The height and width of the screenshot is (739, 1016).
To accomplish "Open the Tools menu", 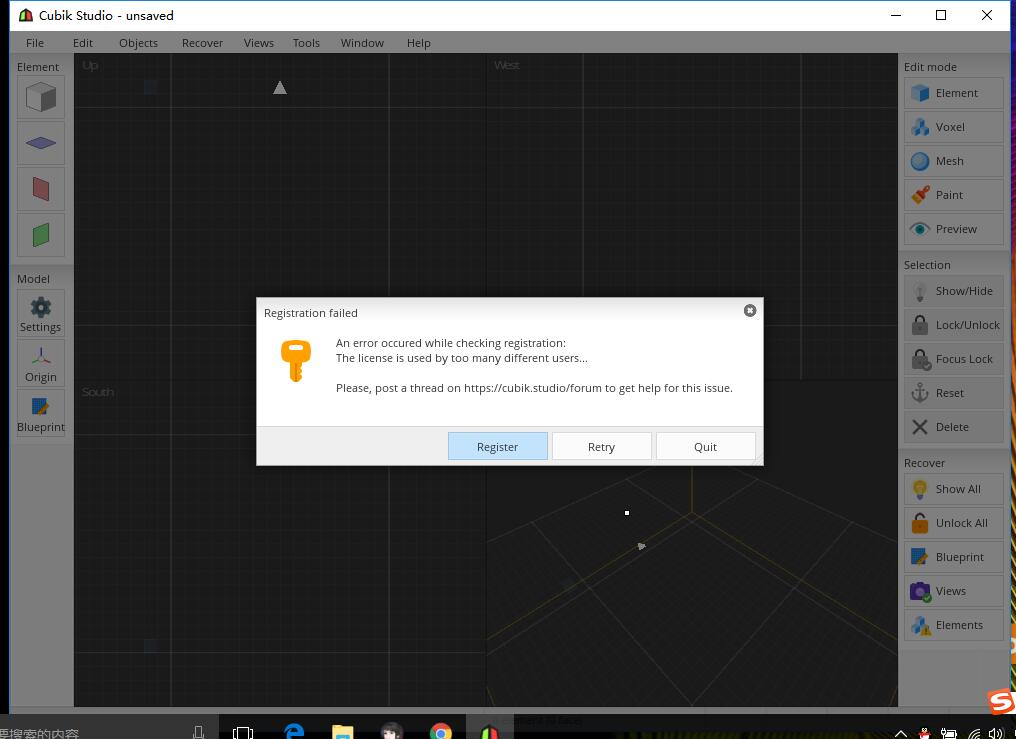I will pos(306,43).
